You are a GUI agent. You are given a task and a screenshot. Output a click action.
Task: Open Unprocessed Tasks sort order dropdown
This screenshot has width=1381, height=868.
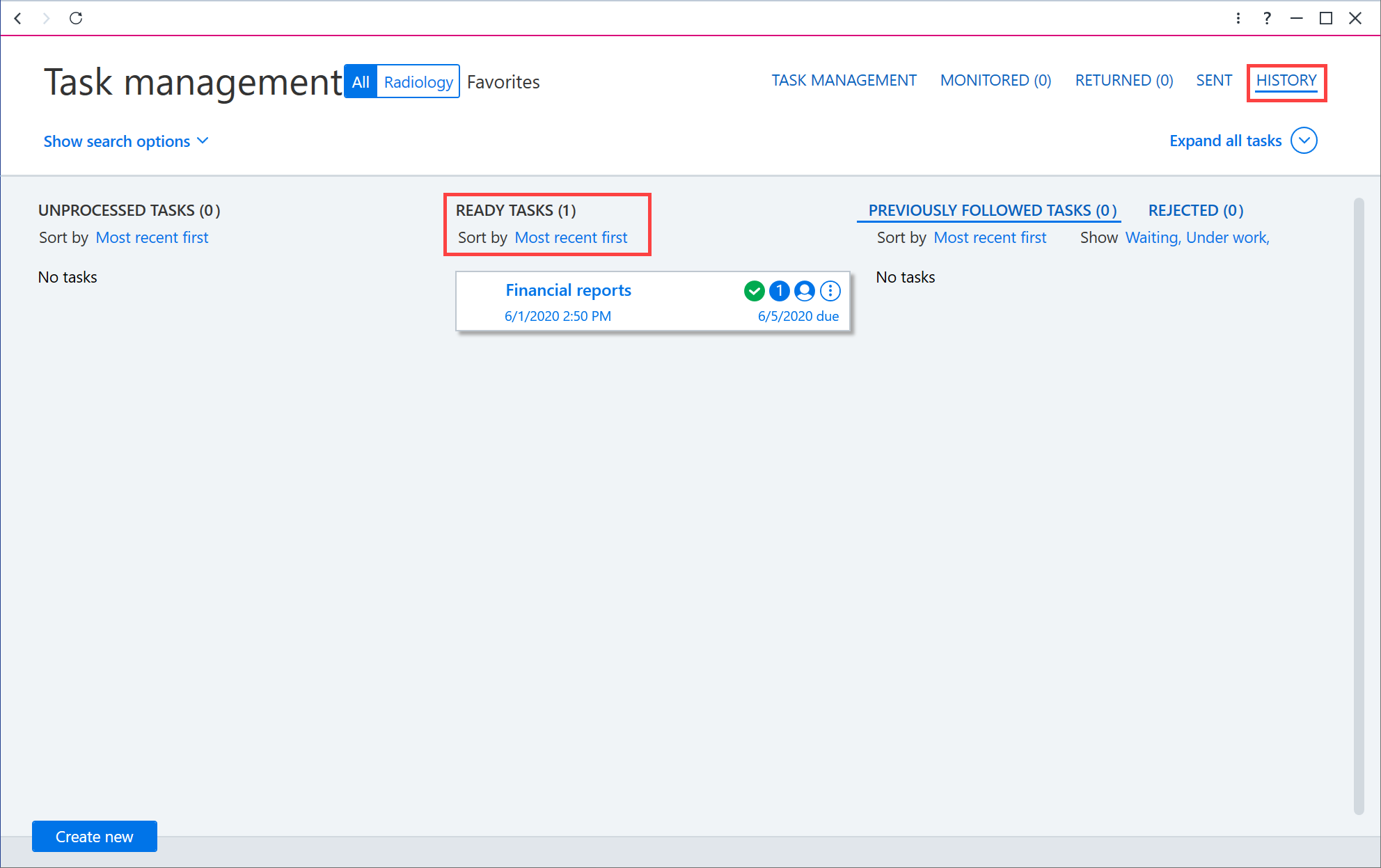(x=152, y=237)
